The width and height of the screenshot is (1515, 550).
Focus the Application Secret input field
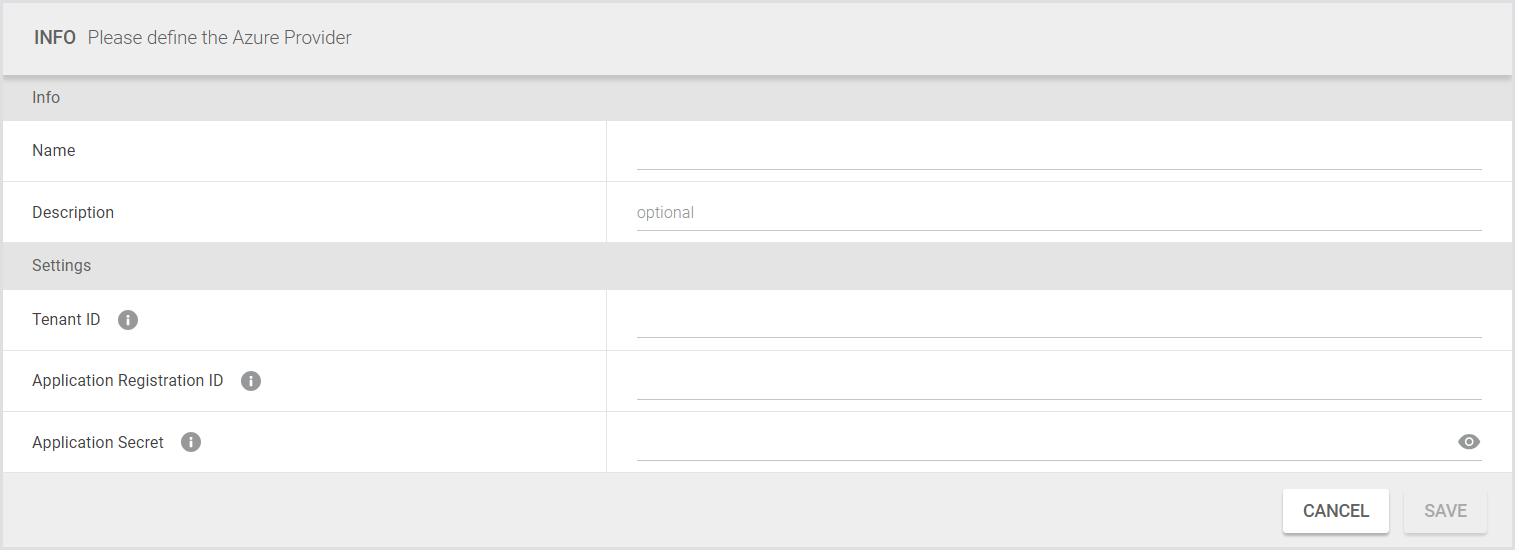point(1040,443)
